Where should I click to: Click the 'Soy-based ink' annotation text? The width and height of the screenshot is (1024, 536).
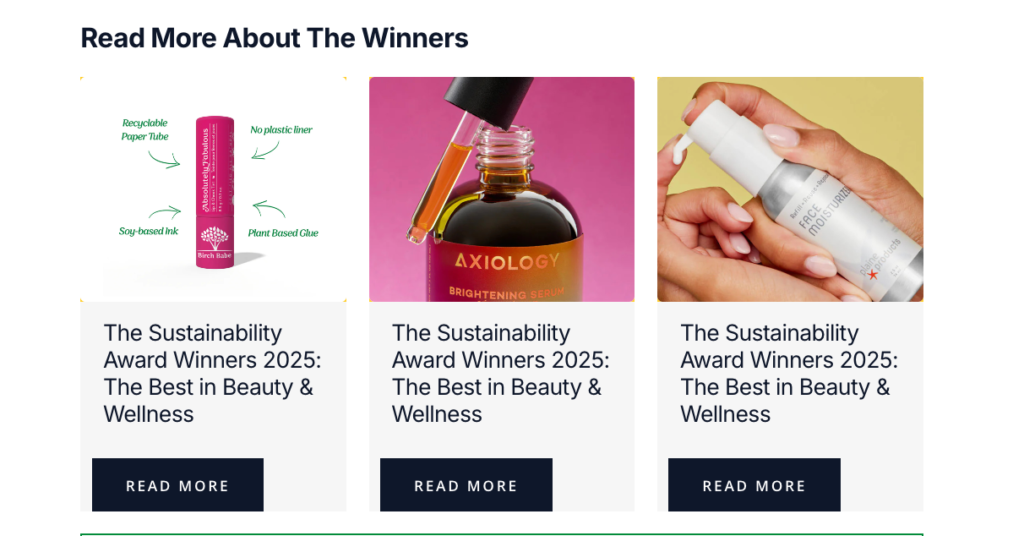point(148,232)
